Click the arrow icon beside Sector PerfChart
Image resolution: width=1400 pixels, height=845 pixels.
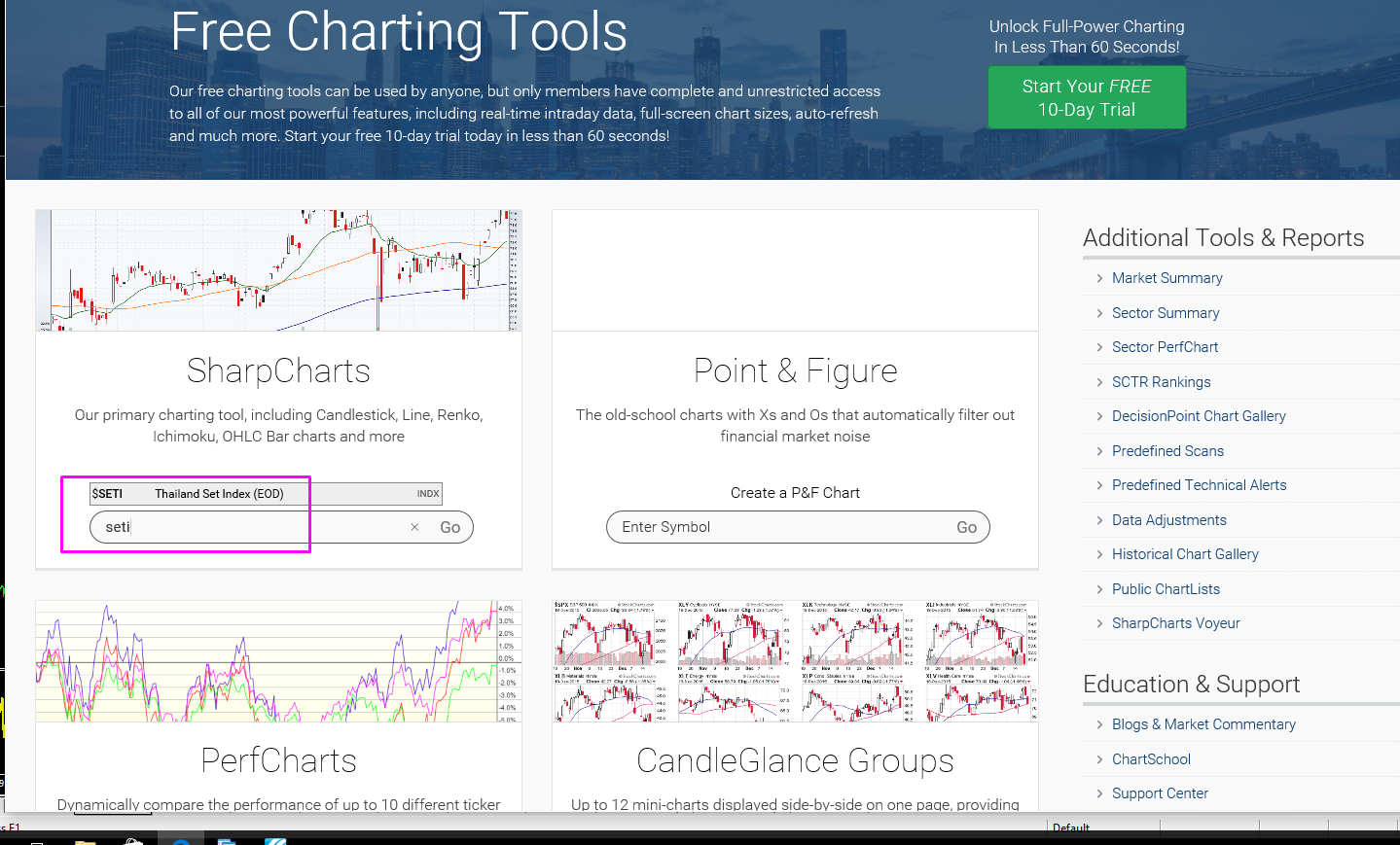click(1099, 347)
